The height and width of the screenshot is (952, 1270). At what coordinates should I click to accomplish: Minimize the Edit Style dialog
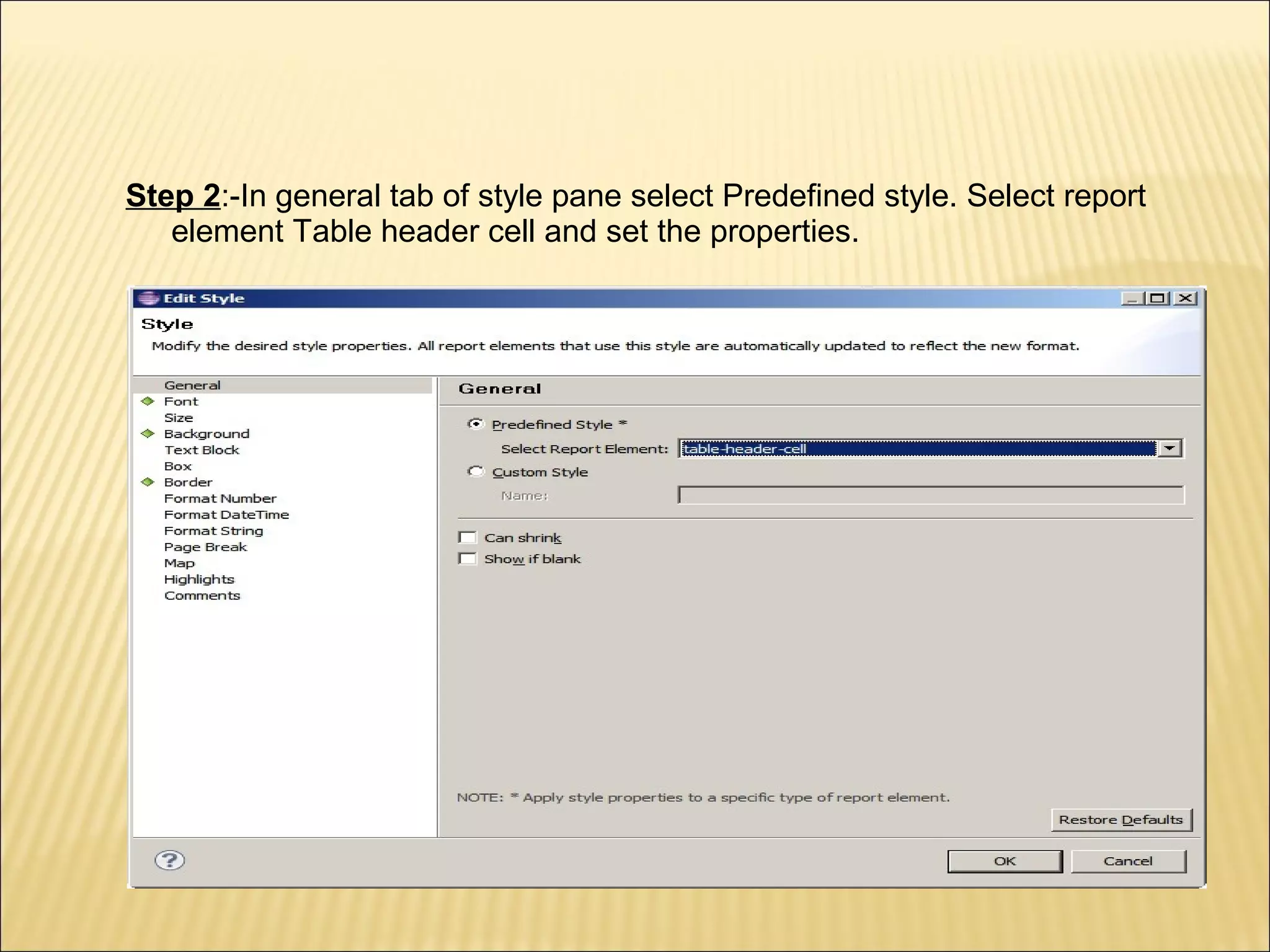coord(1132,298)
